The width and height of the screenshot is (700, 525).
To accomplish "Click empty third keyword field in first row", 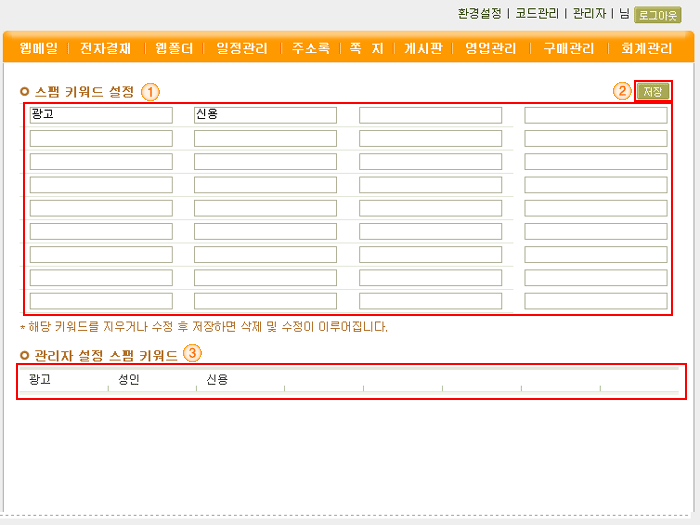I will 430,115.
